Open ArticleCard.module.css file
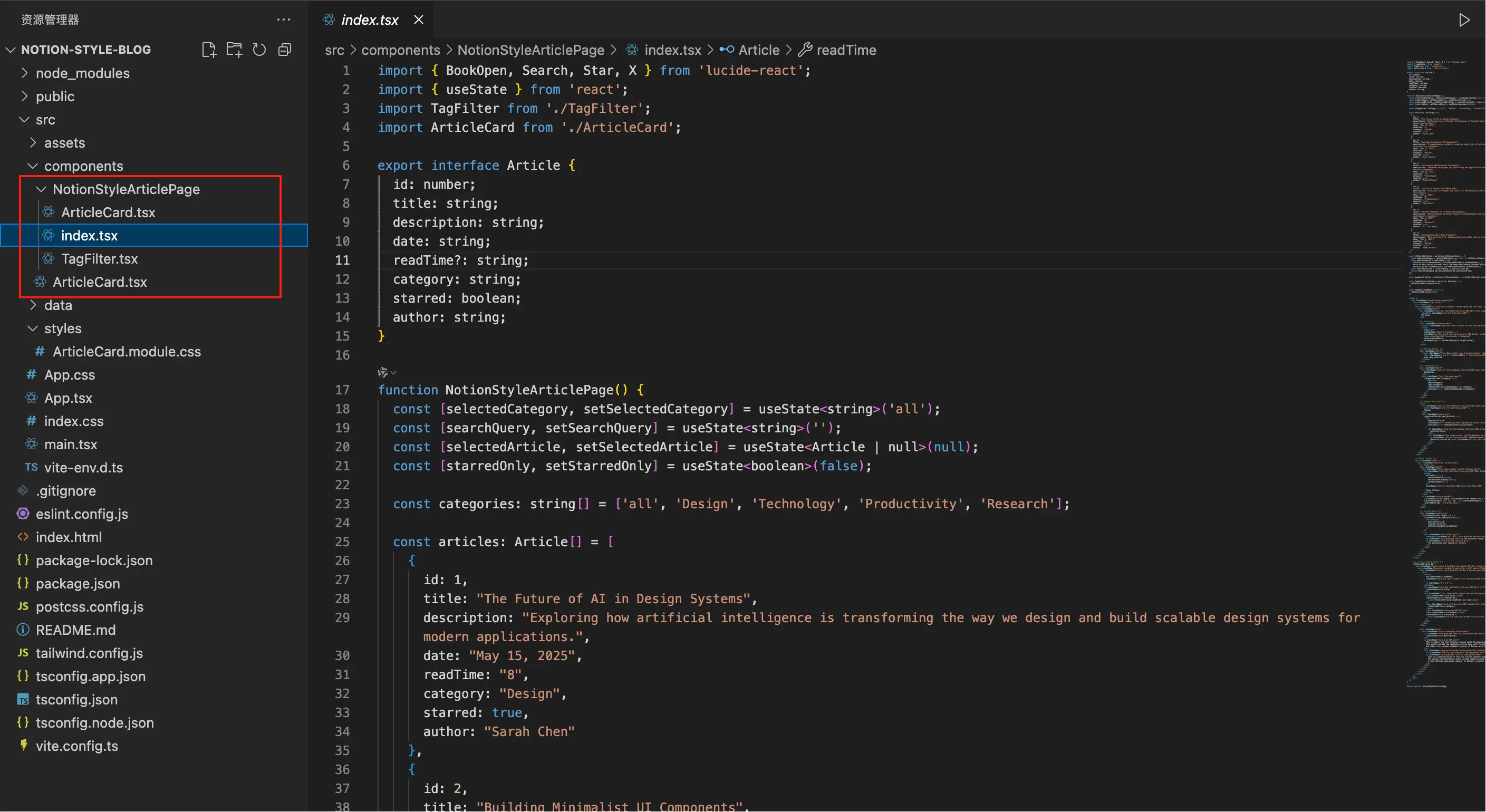 [x=127, y=351]
